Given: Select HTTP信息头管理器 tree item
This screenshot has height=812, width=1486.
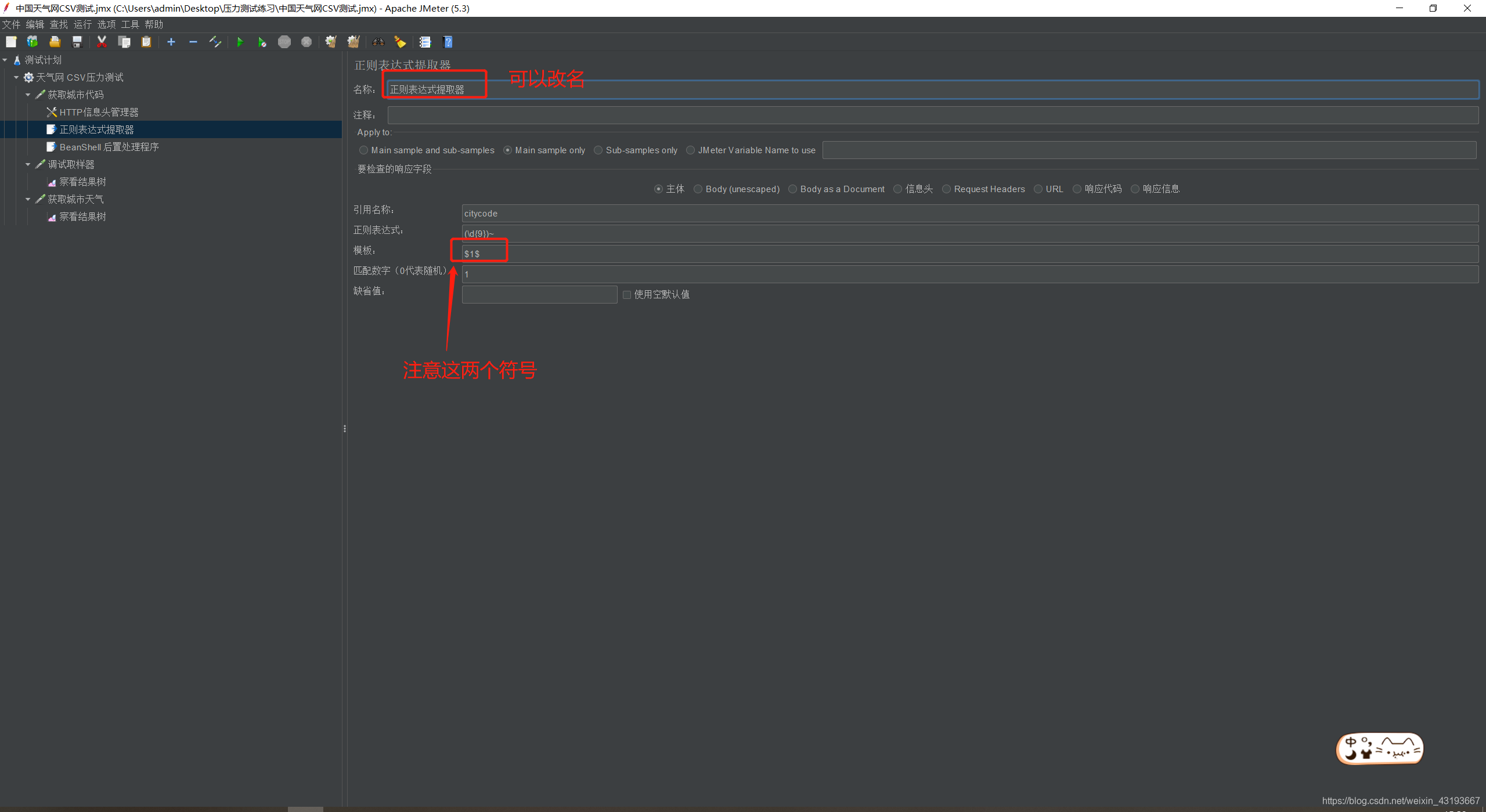Looking at the screenshot, I should (99, 112).
